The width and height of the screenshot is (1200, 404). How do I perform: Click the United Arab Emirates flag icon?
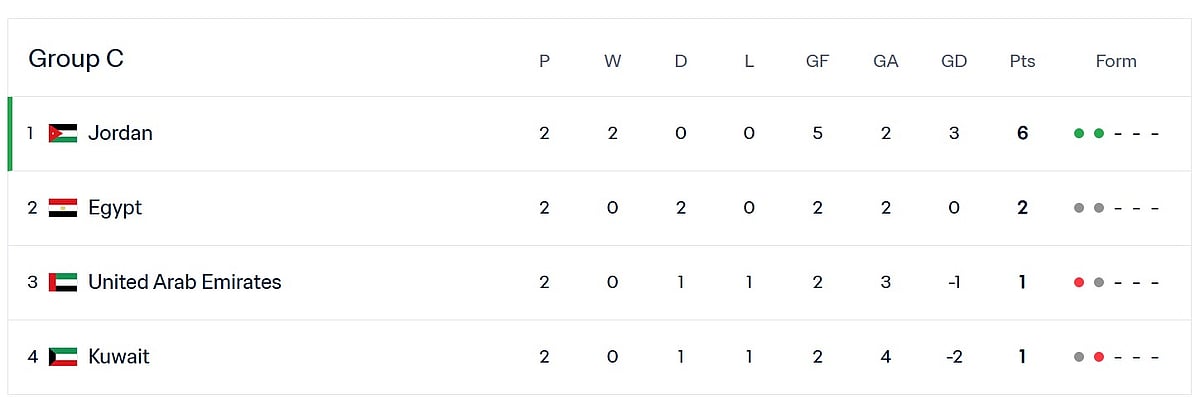coord(62,282)
